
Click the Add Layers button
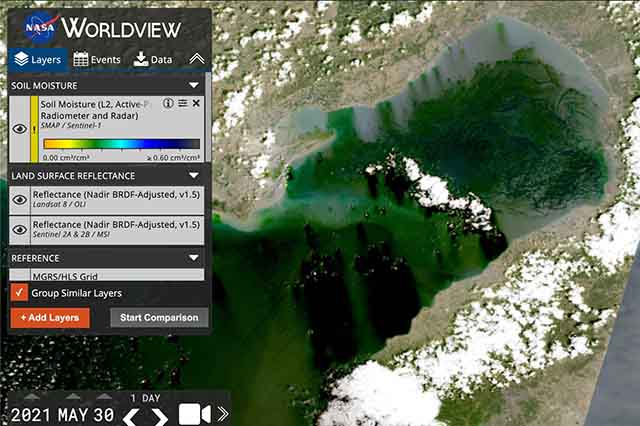point(50,318)
